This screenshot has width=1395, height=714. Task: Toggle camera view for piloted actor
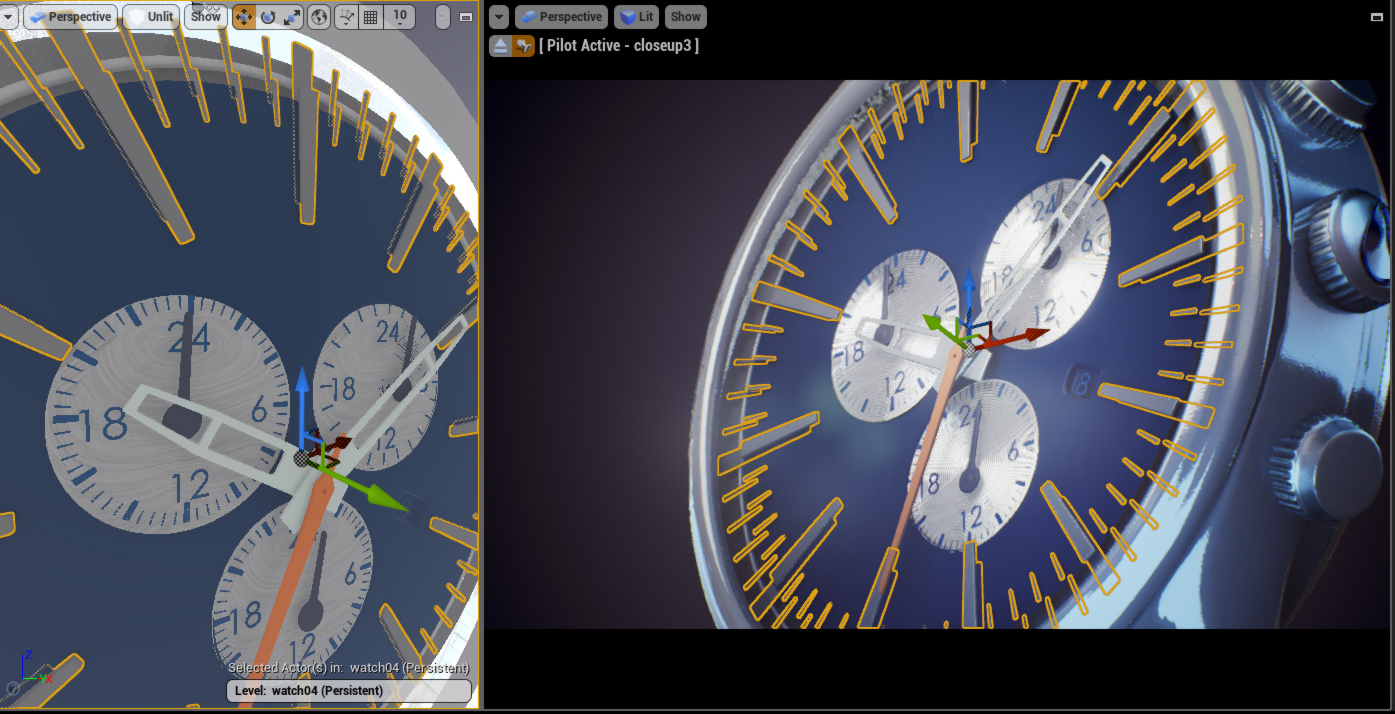[523, 46]
